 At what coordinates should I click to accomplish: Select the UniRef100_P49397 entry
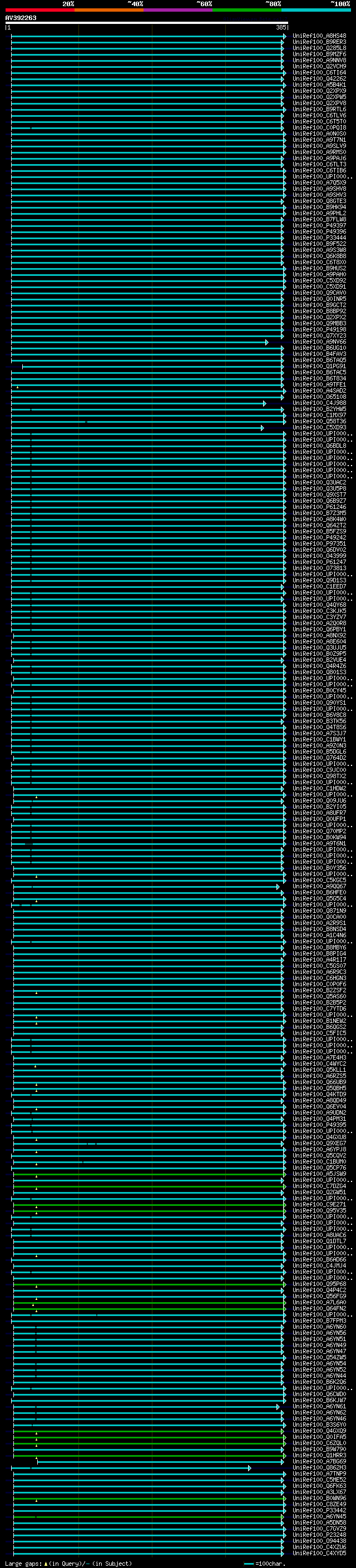319,225
